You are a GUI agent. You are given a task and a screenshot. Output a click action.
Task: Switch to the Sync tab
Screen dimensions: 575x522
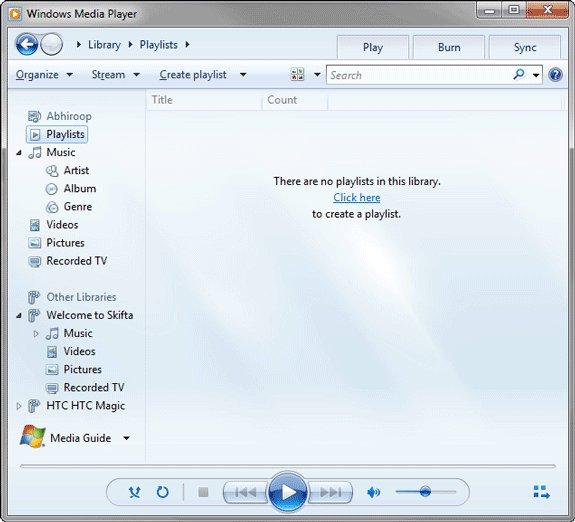point(525,47)
